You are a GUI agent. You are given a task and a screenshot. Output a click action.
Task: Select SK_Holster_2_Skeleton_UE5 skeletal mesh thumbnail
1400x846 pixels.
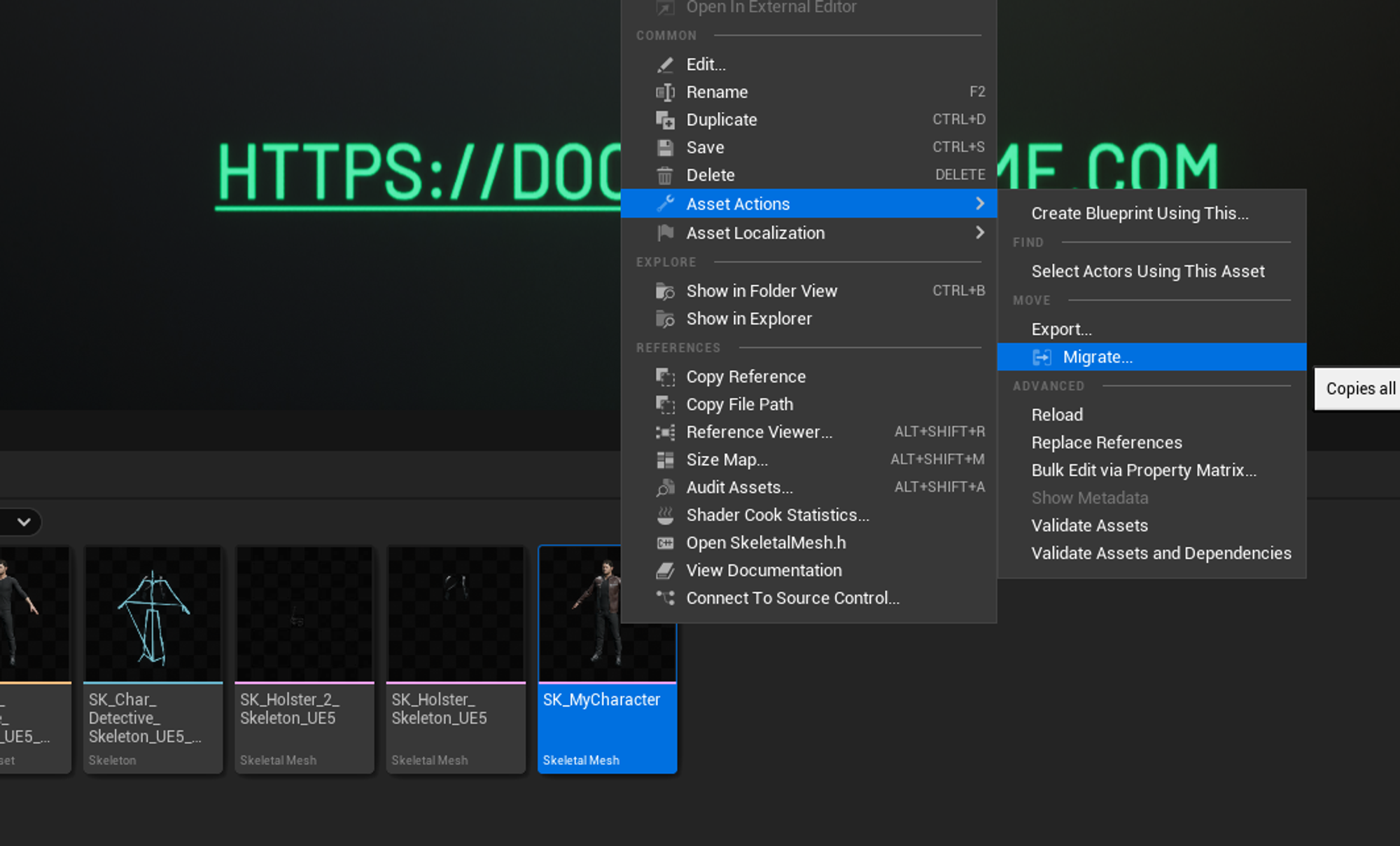tap(304, 614)
